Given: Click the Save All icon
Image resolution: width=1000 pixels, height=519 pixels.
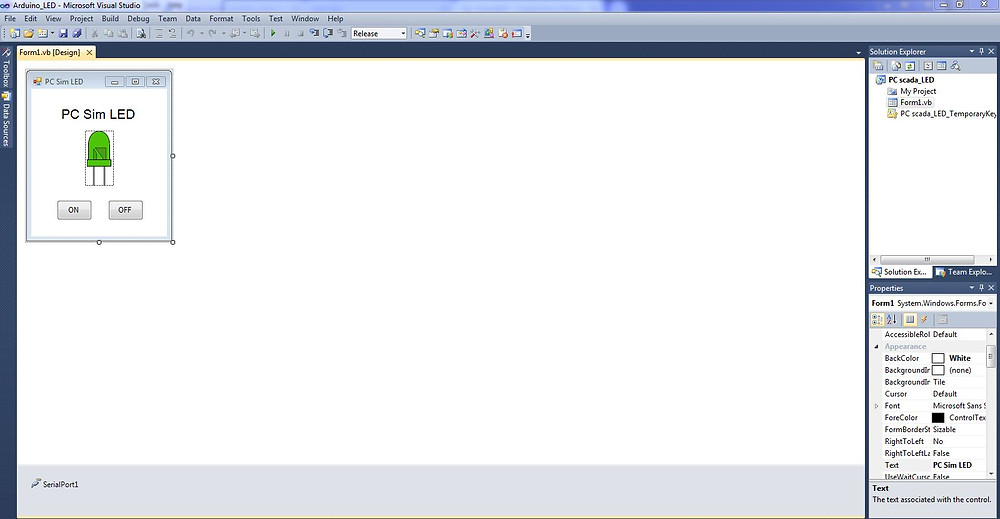Looking at the screenshot, I should click(77, 33).
